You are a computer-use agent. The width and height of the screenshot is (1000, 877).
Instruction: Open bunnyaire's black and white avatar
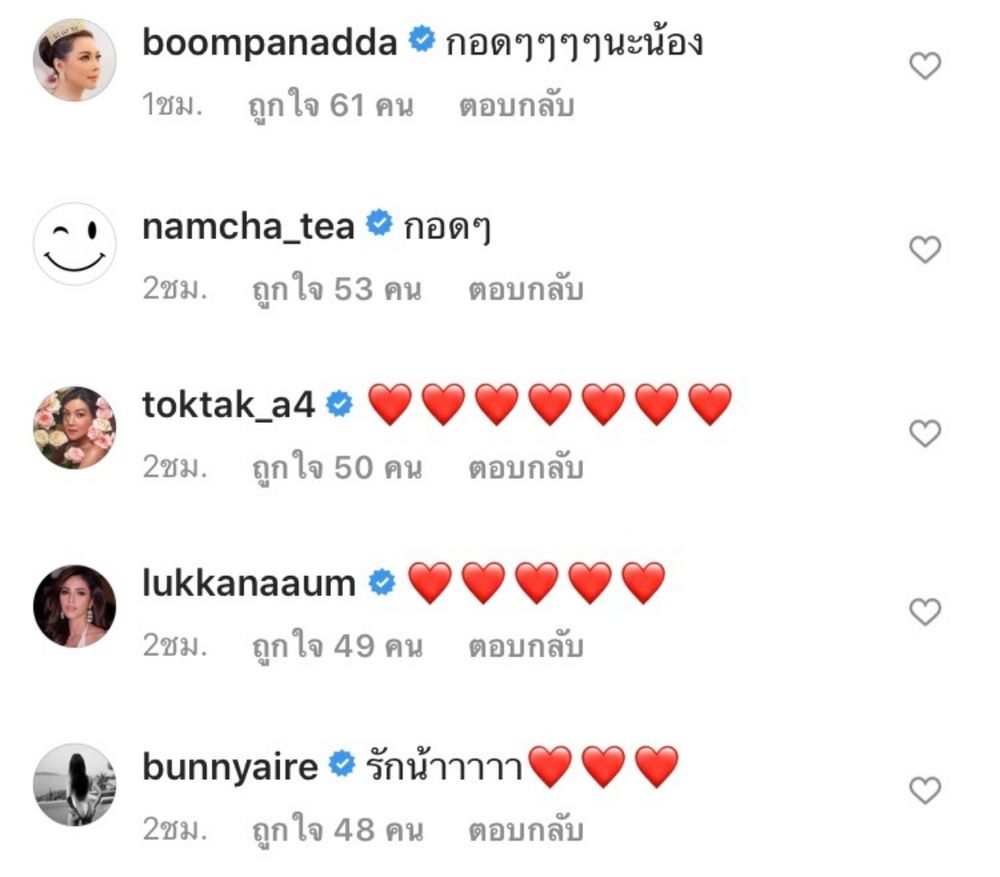click(x=75, y=785)
